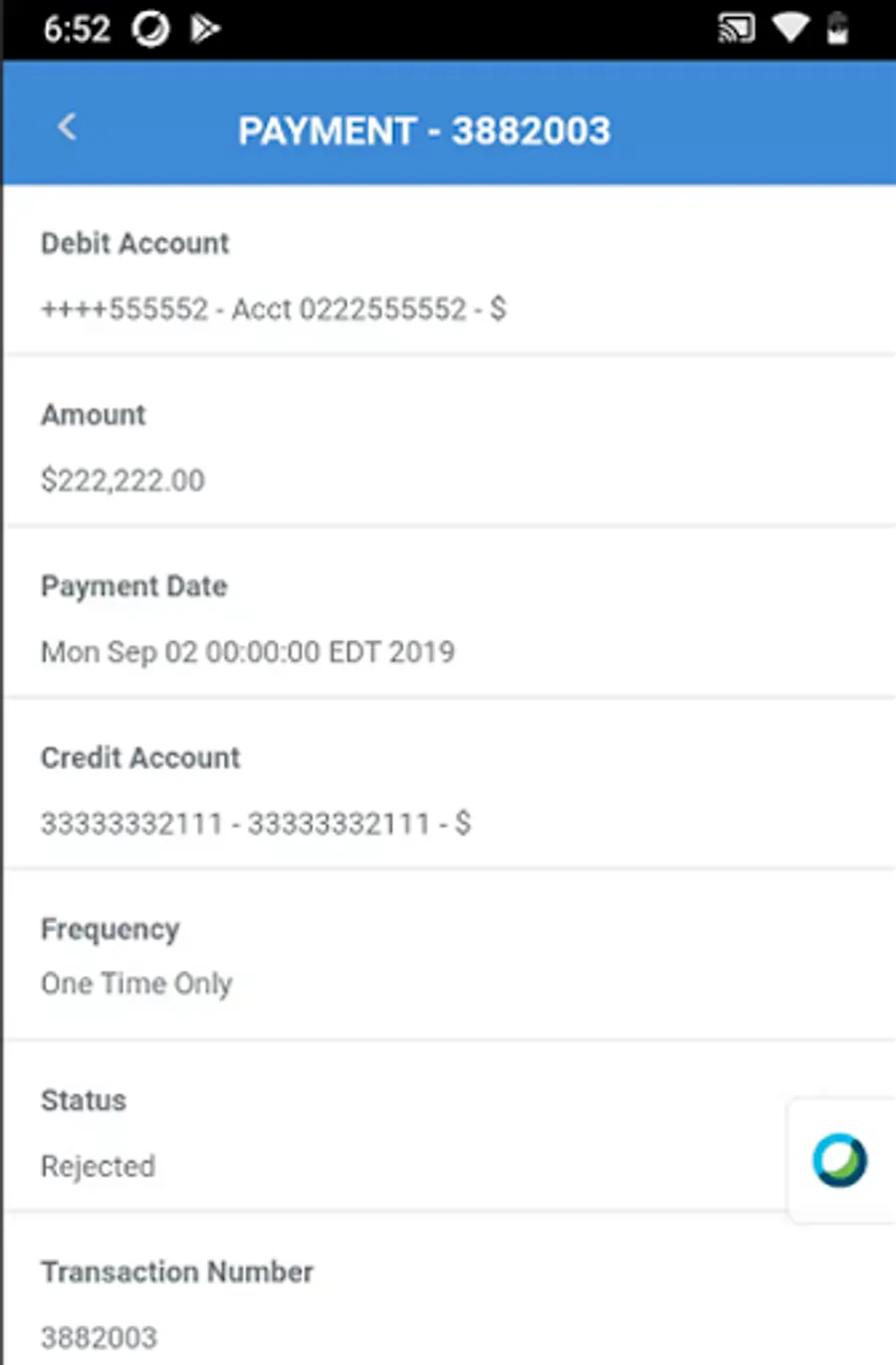This screenshot has width=896, height=1365.
Task: Select the $222,222.00 amount value
Action: click(122, 481)
